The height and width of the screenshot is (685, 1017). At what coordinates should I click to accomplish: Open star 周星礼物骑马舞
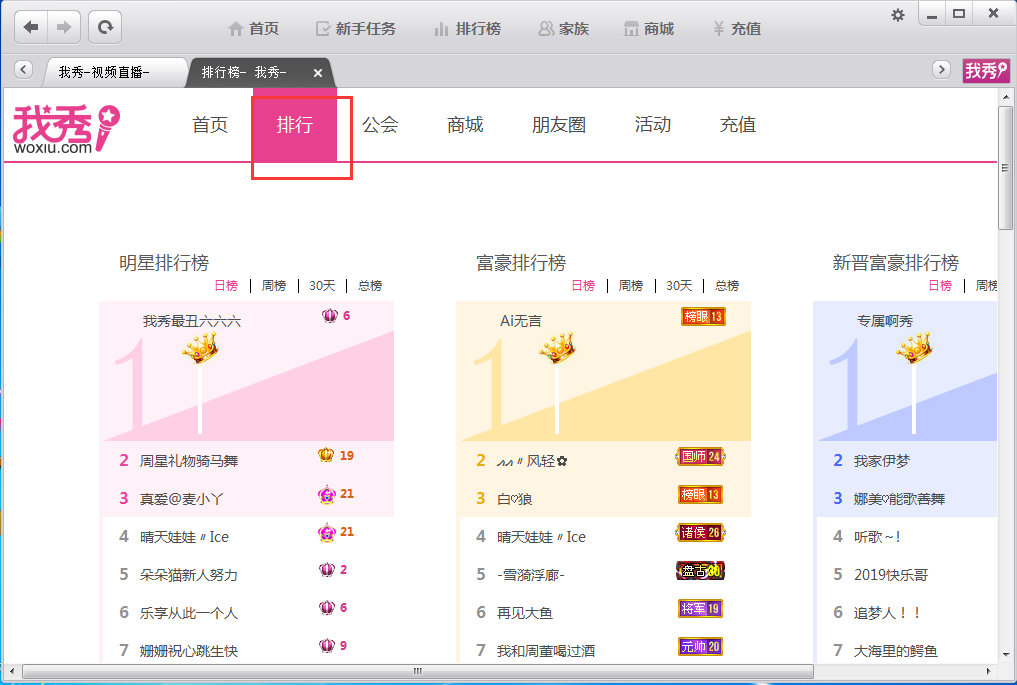pos(189,461)
